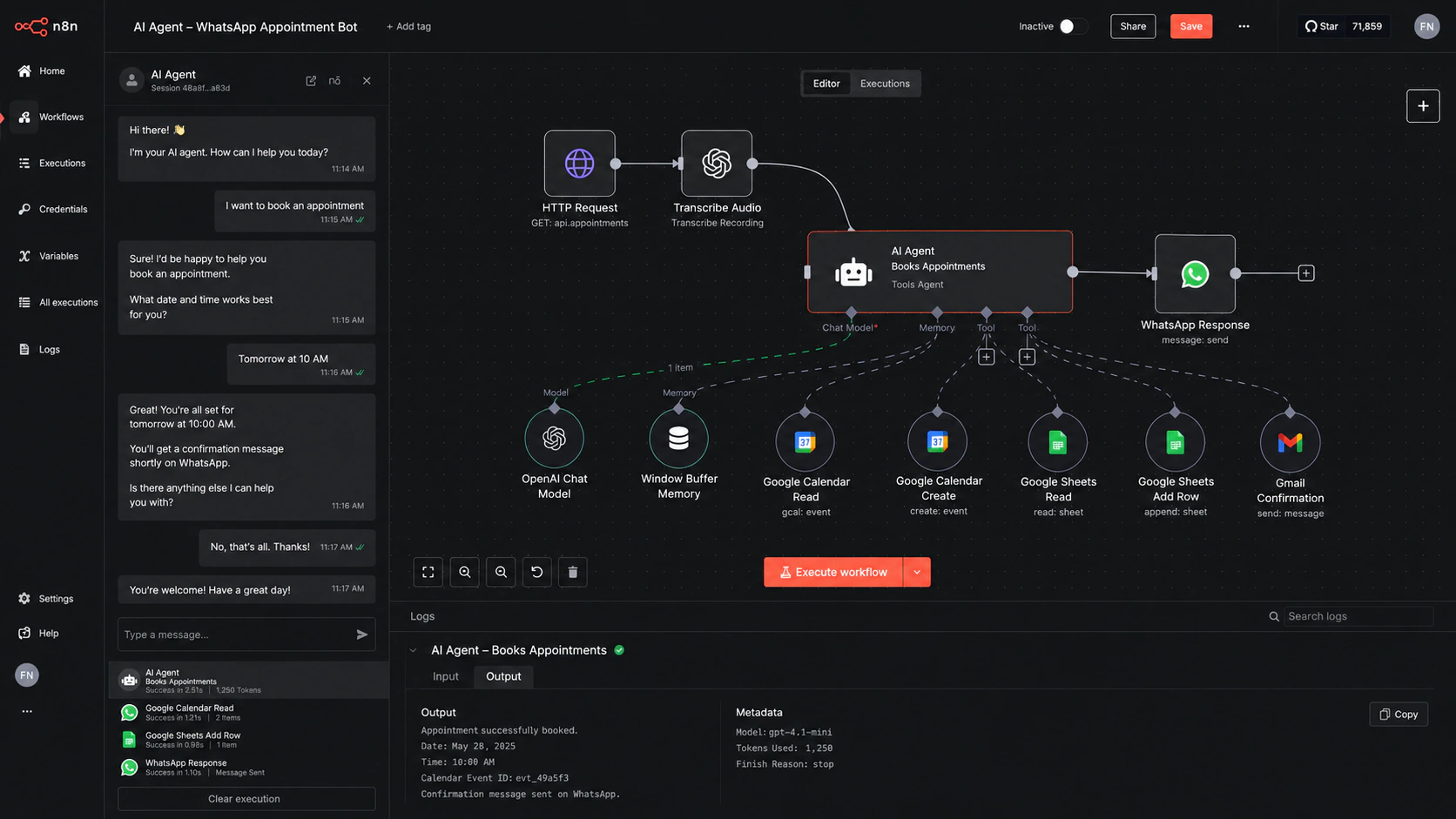Select the Google Calendar Read node
Screen dimensions: 1456x819
[x=805, y=442]
